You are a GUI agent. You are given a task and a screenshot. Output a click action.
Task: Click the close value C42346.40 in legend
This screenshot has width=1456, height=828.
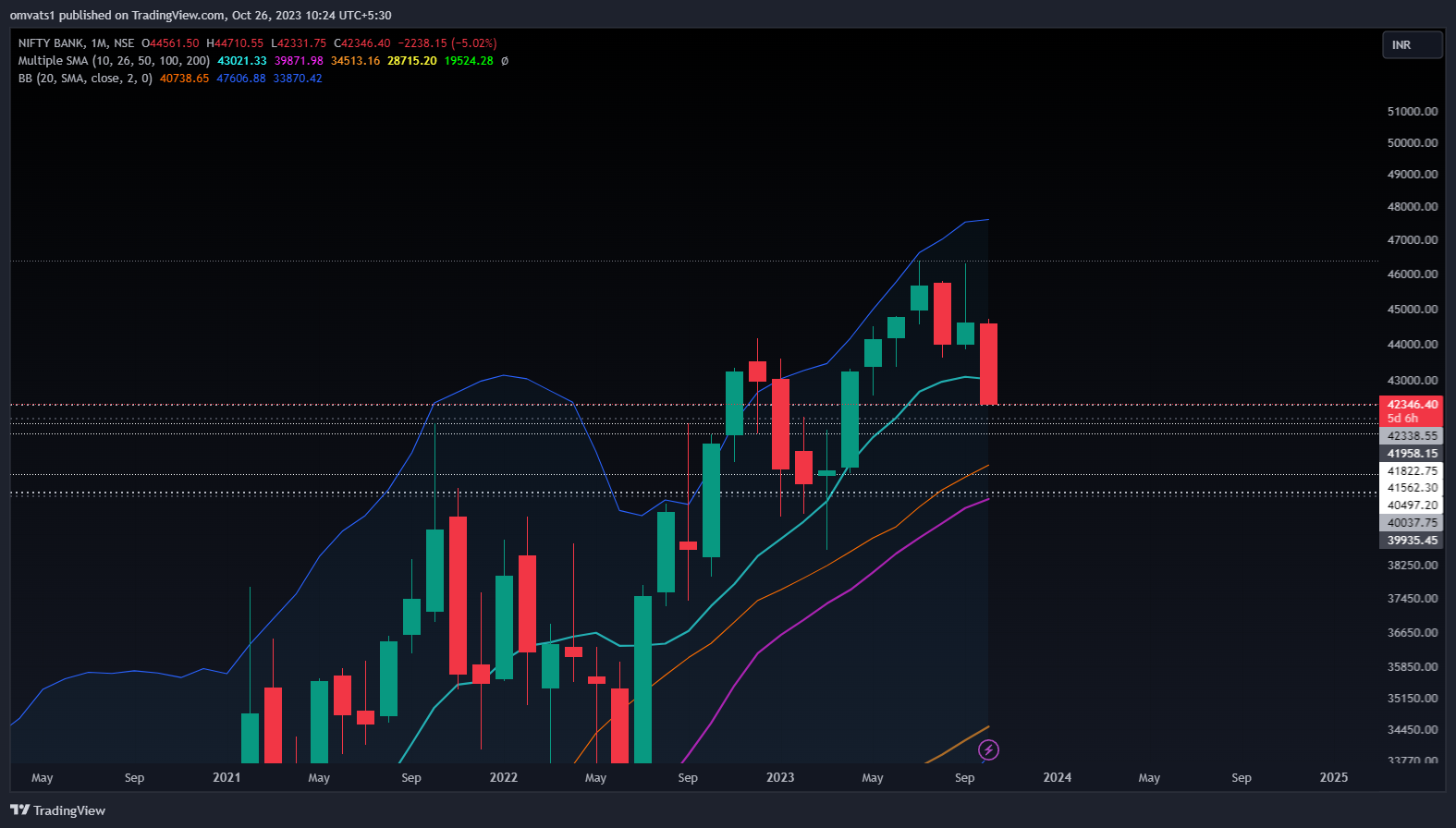click(x=362, y=43)
